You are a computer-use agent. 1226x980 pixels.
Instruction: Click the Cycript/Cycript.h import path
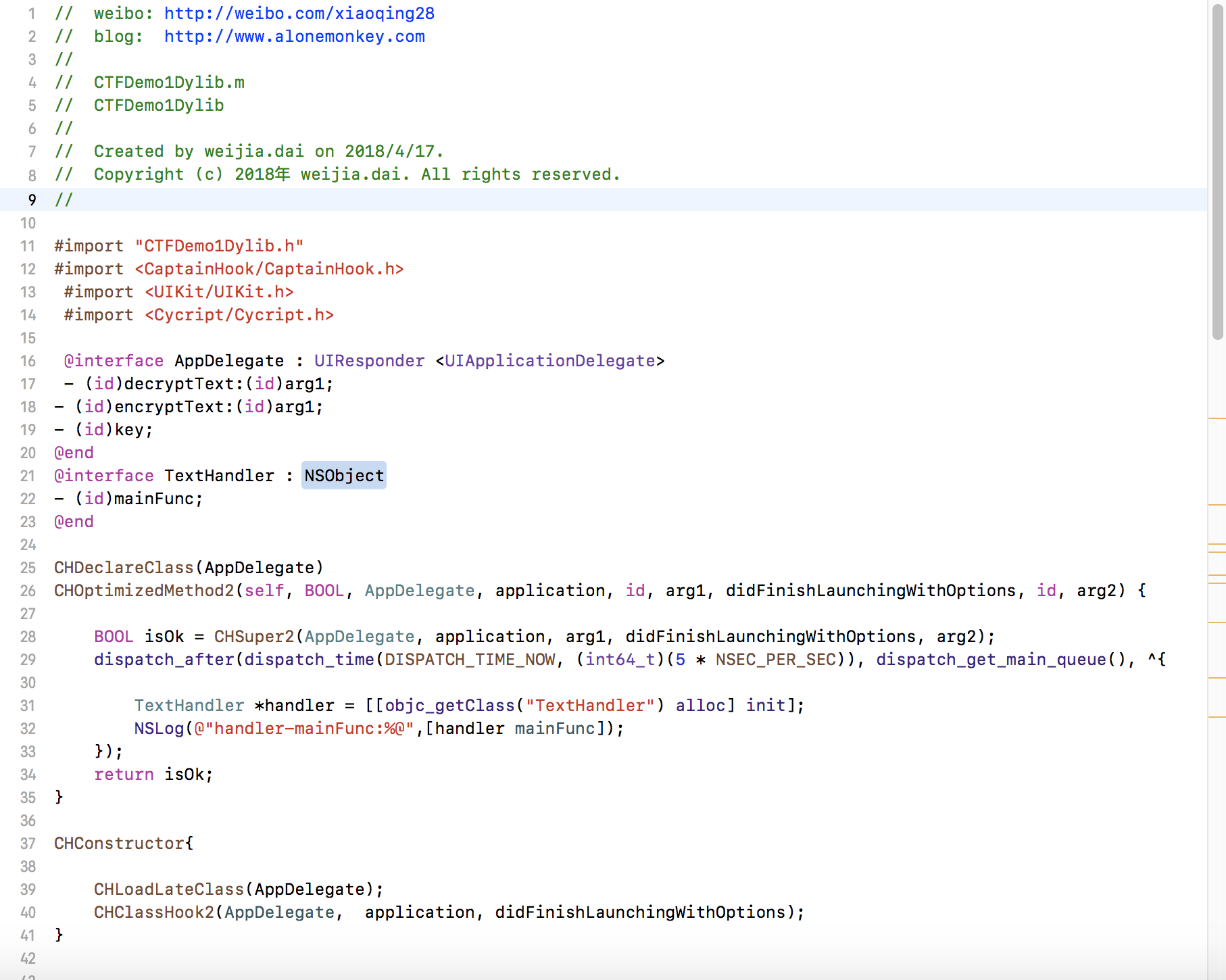(x=239, y=315)
